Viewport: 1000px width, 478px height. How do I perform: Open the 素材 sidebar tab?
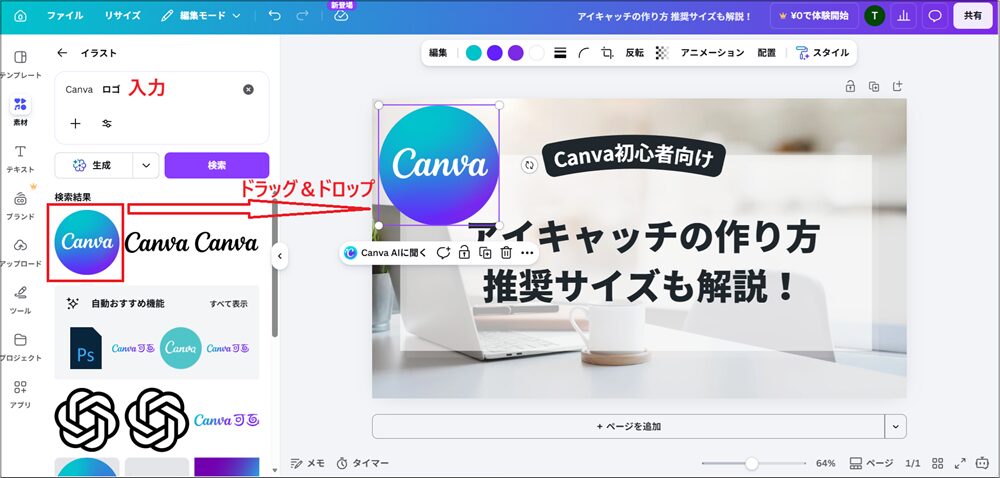[x=20, y=111]
